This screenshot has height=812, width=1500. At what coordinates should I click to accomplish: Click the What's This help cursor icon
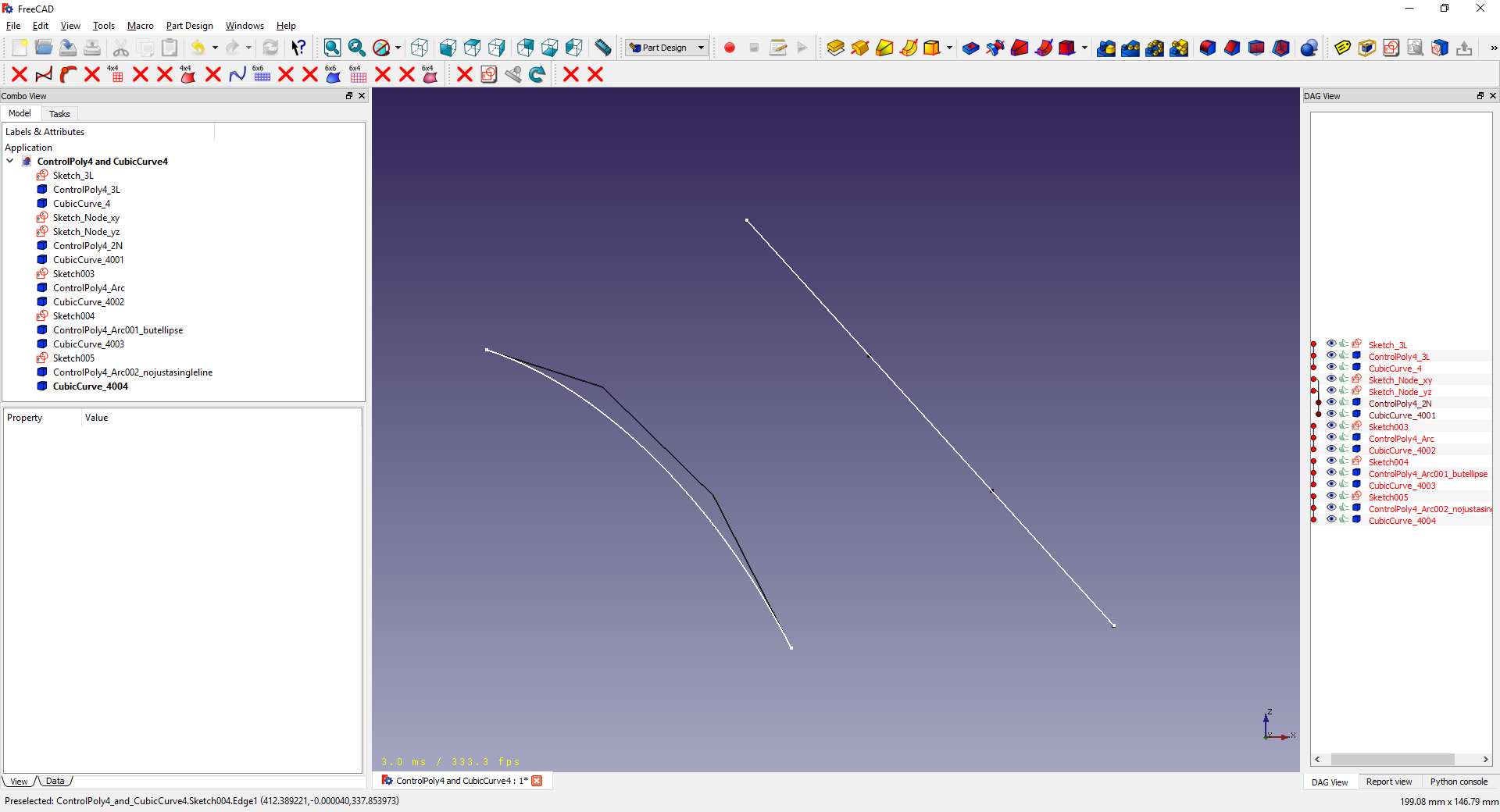(x=298, y=48)
